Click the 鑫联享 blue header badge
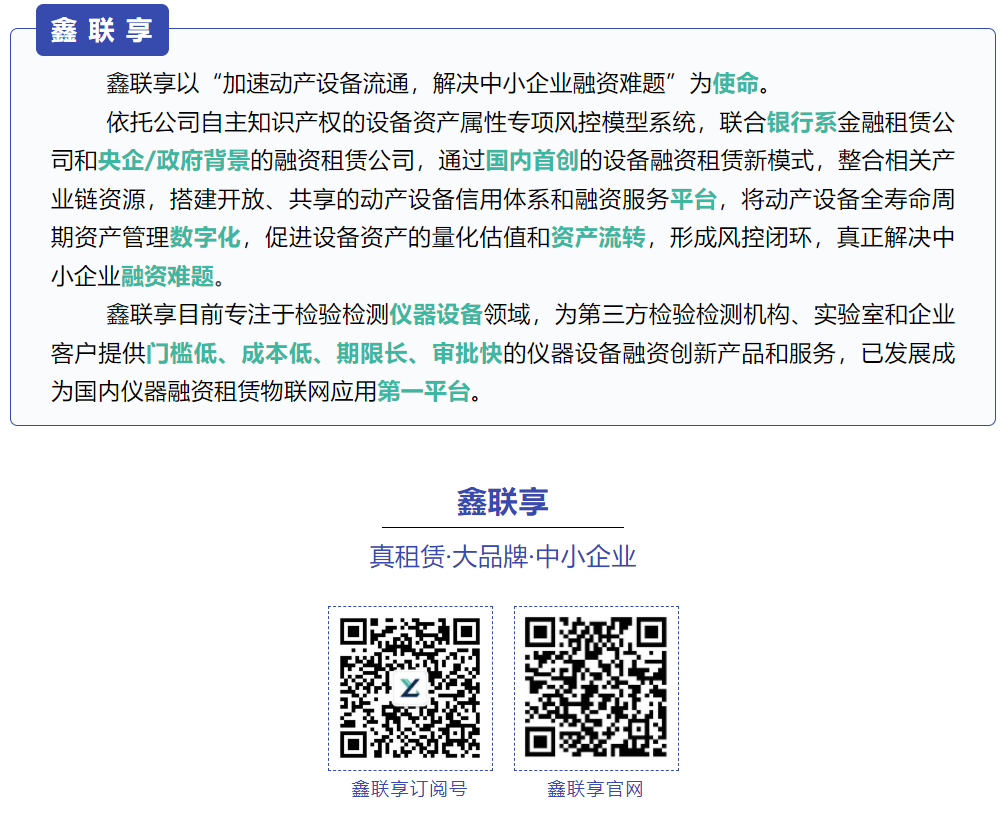This screenshot has width=1008, height=837. pyautogui.click(x=102, y=30)
